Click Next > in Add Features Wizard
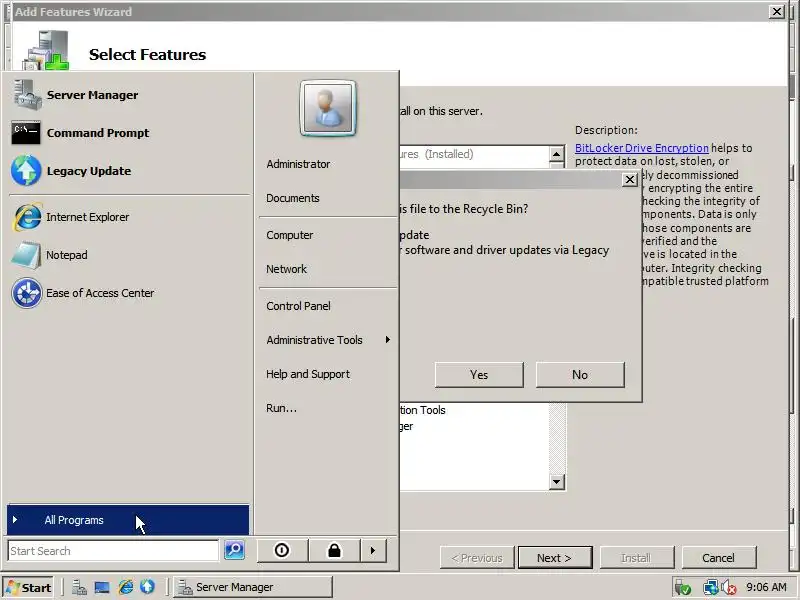Viewport: 800px width, 600px height. 555,558
